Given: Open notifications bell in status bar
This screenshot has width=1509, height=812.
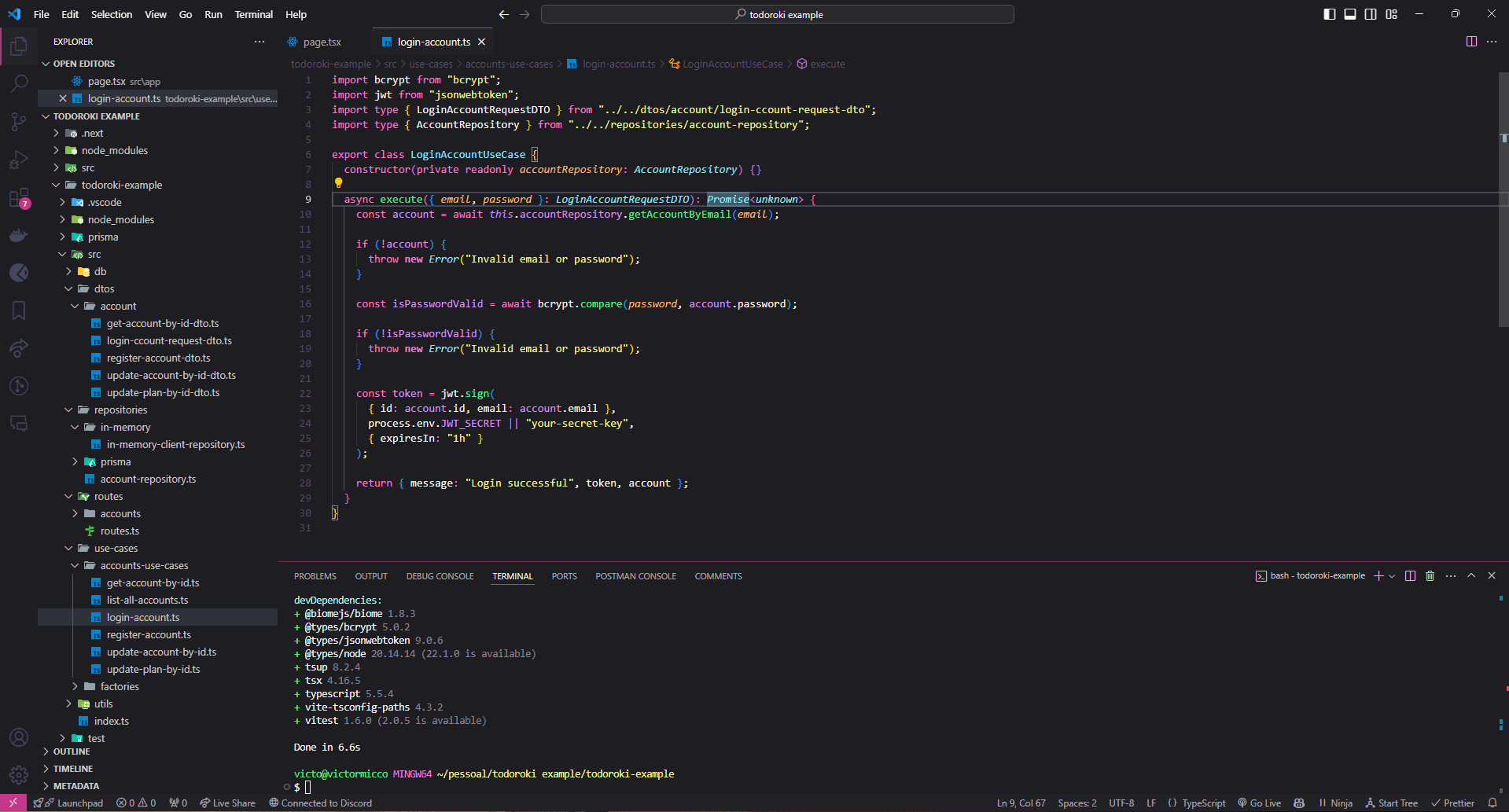Looking at the screenshot, I should [x=1492, y=803].
